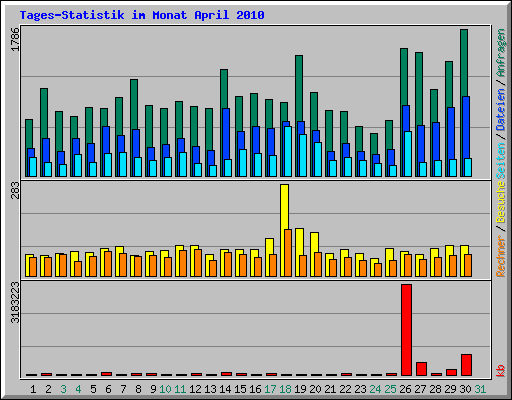This screenshot has height=400, width=512.
Task: Select the y-axis value 283
Action: 15,190
